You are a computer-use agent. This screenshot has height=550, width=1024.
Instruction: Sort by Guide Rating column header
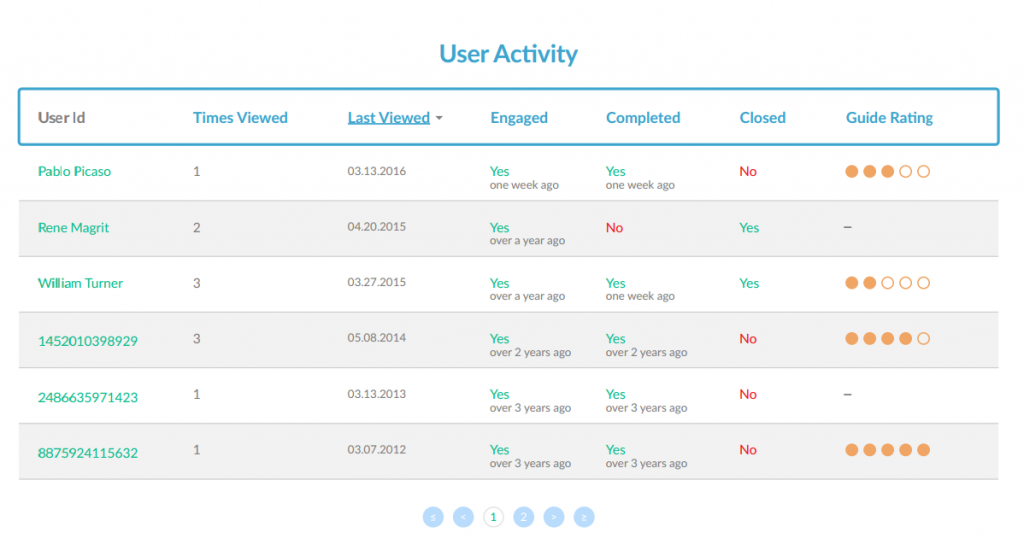pyautogui.click(x=889, y=118)
